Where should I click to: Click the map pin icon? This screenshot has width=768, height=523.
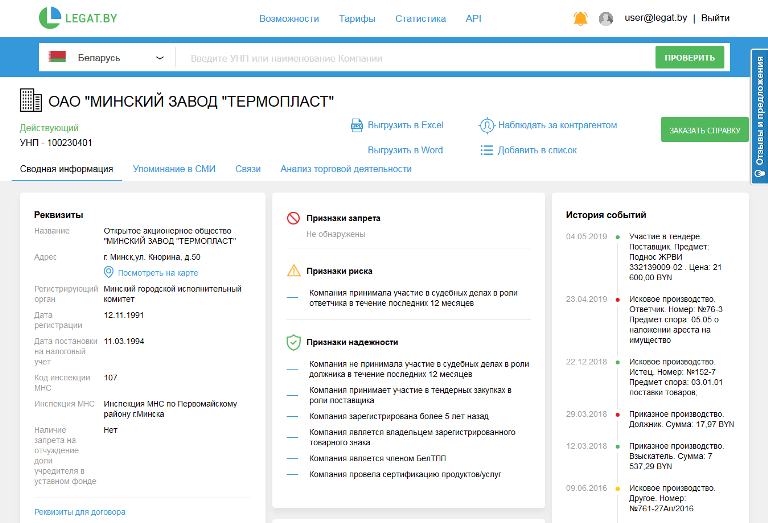[109, 272]
